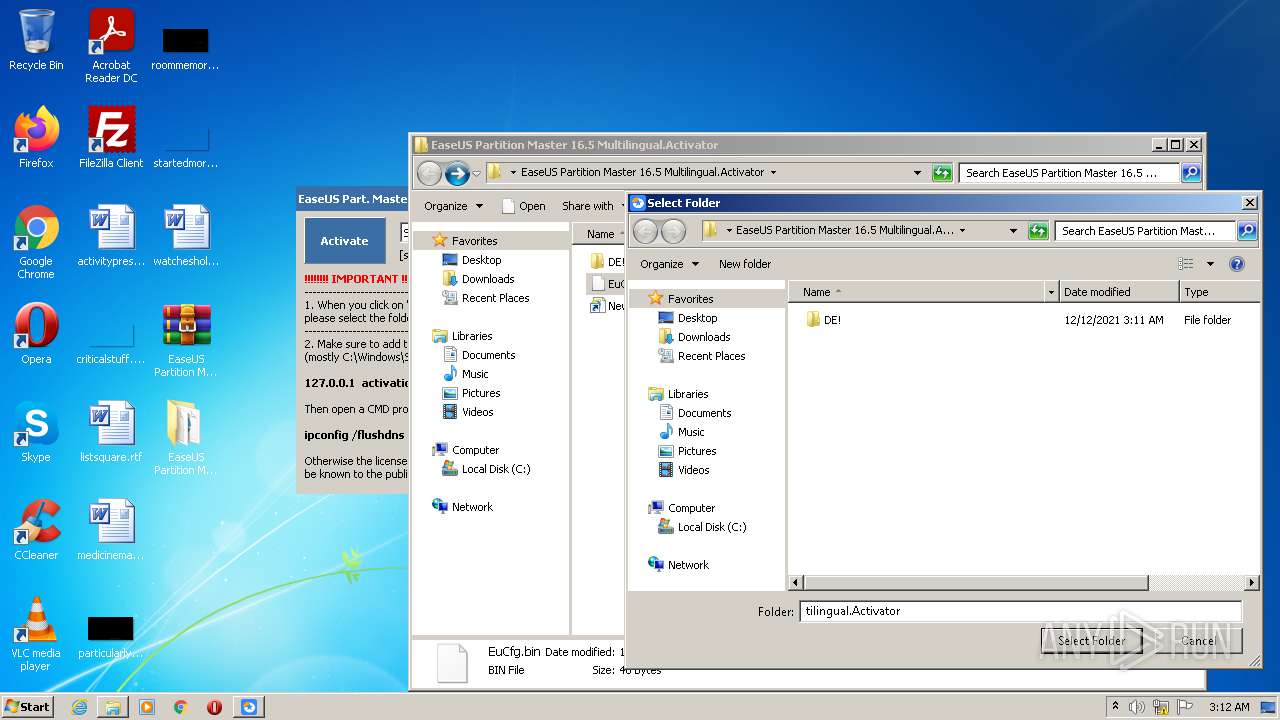Select Desktop under Favorites in Select Folder

[x=697, y=318]
